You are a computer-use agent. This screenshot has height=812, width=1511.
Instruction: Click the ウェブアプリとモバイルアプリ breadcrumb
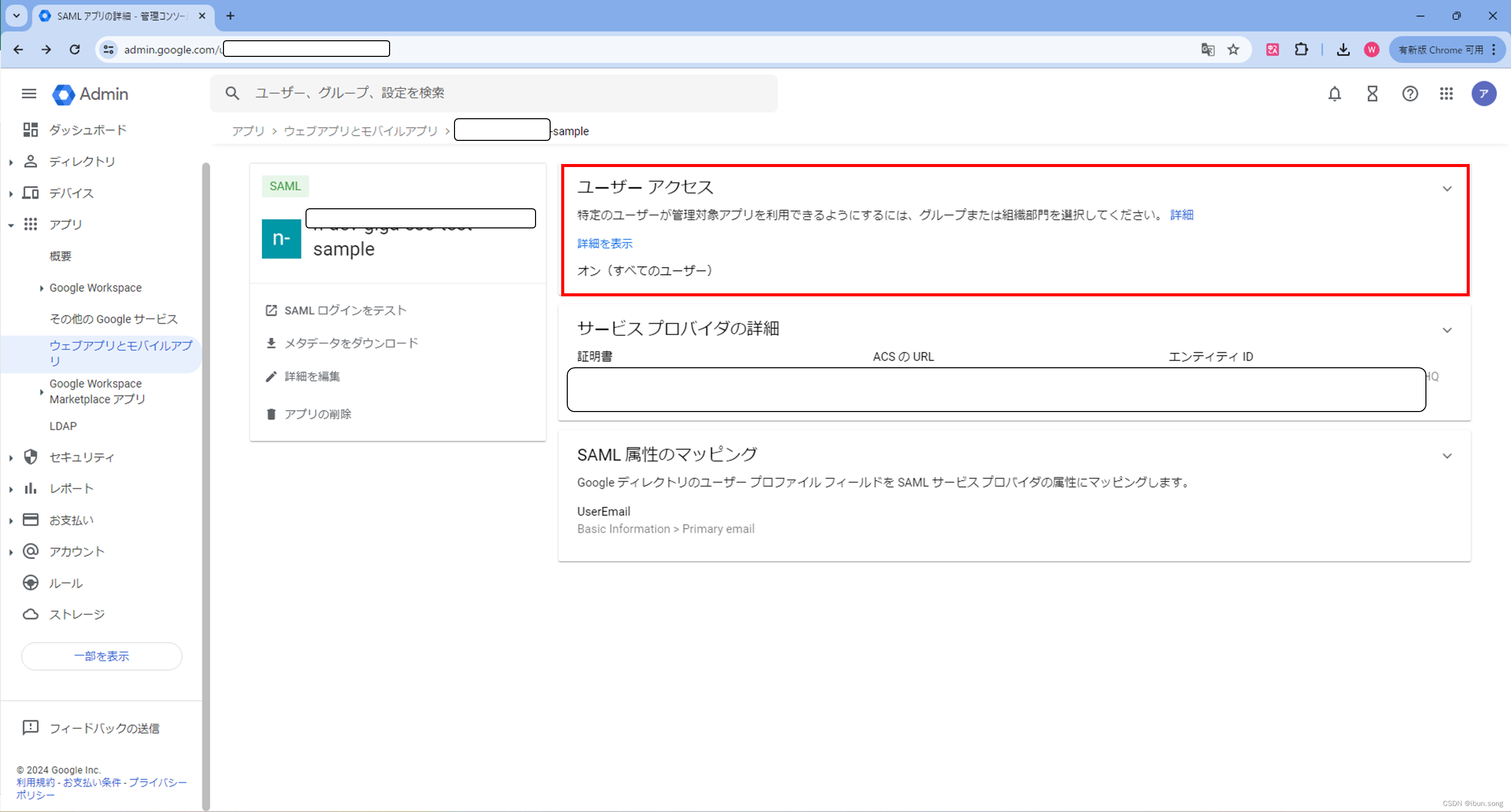click(361, 131)
